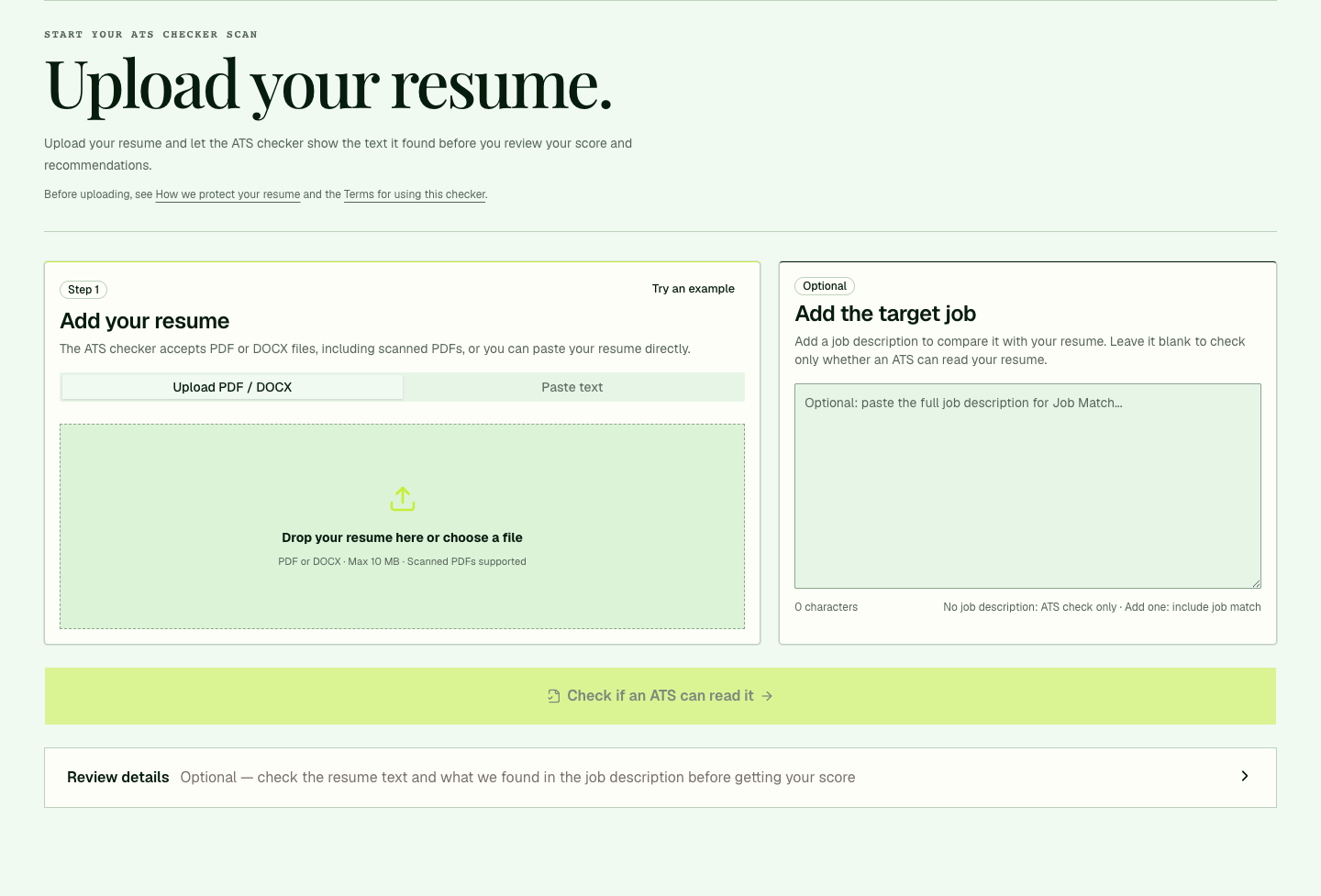Click the Optional badge above target job
Screen dimensions: 1321x896
825,286
